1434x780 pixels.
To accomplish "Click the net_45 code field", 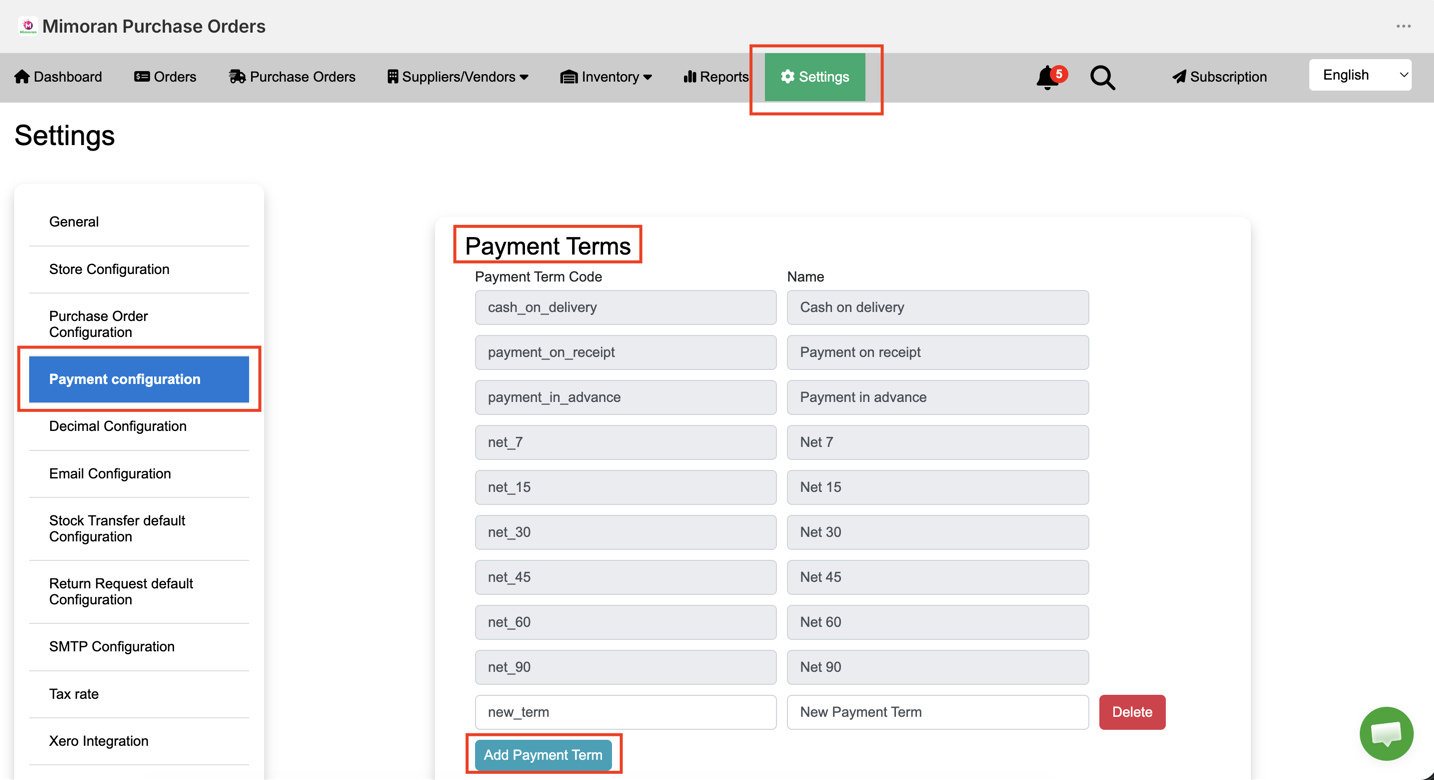I will 626,577.
